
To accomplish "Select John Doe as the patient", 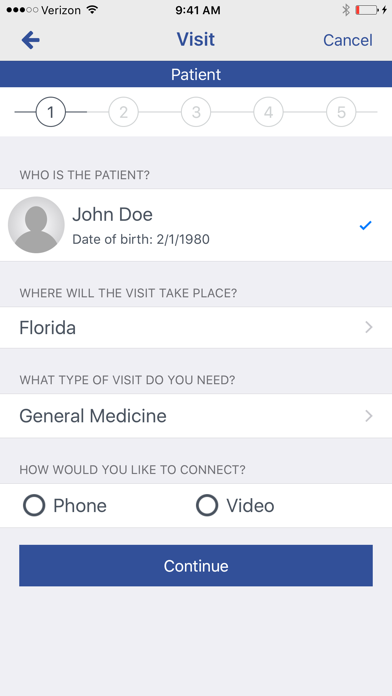I will (x=196, y=225).
